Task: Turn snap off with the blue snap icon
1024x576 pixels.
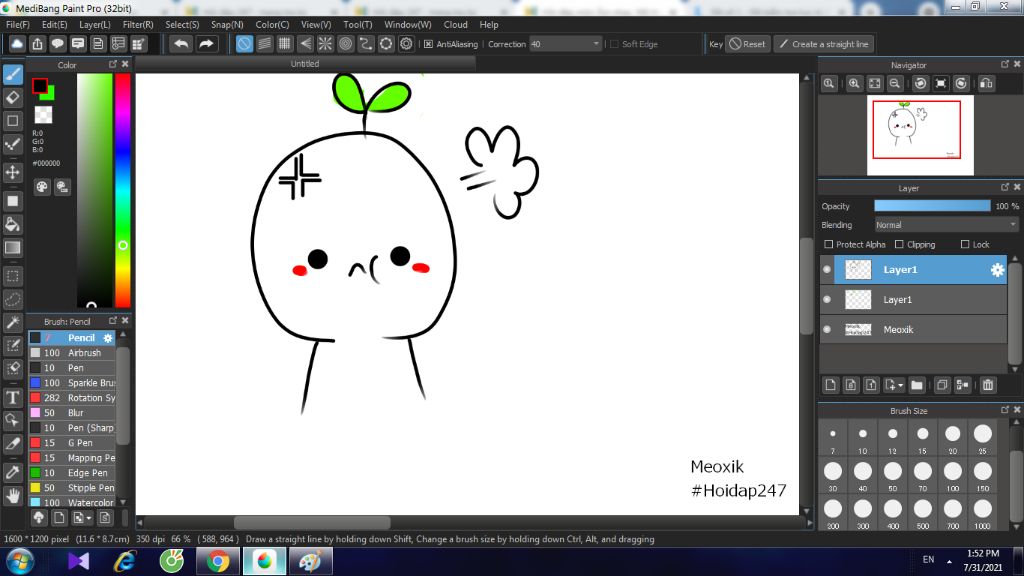Action: pyautogui.click(x=244, y=44)
